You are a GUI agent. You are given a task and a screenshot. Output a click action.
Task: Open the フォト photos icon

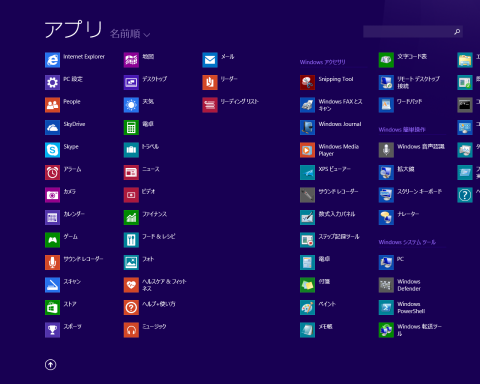[131, 262]
